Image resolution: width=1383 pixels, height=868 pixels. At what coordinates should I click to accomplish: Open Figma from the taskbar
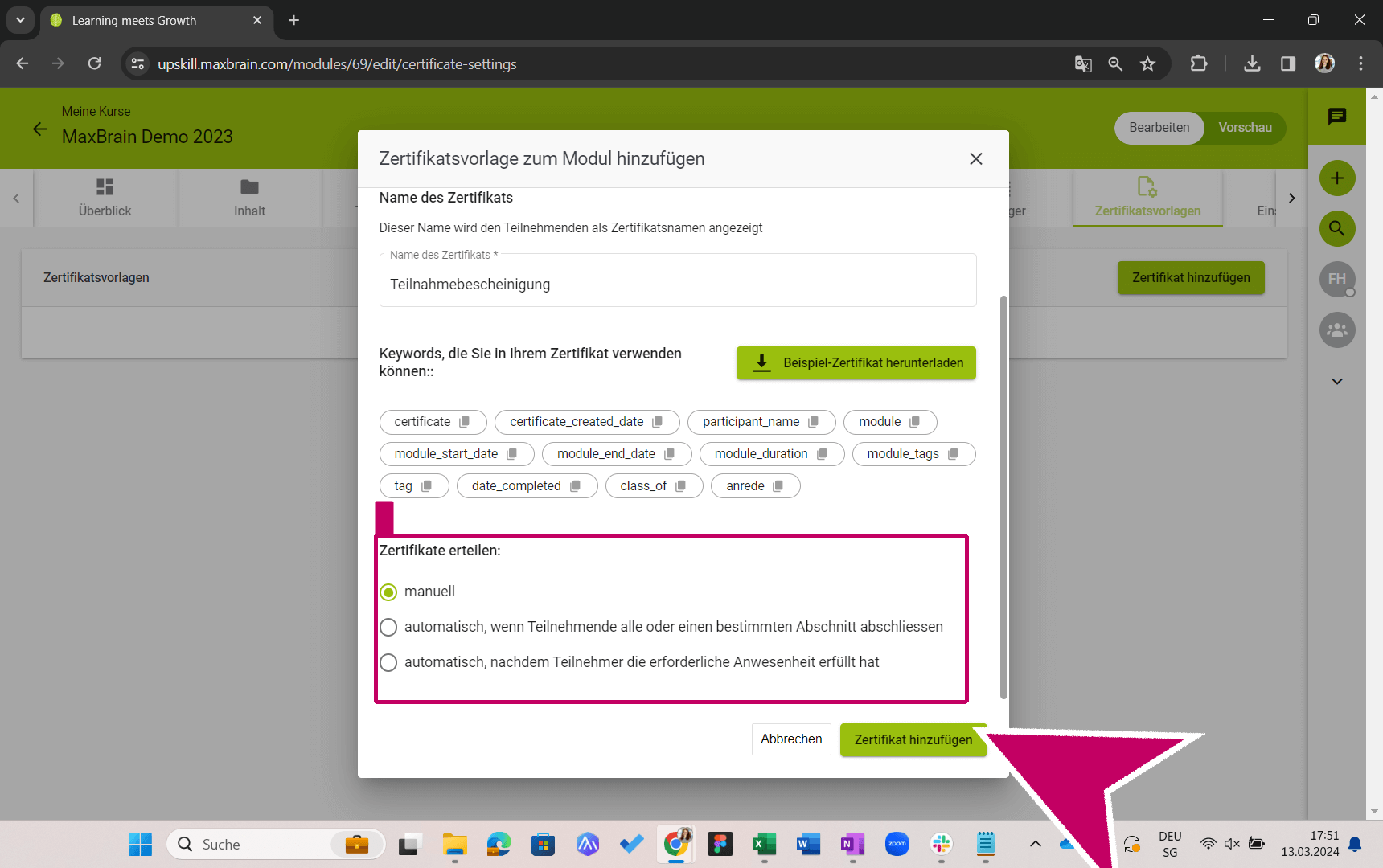click(x=720, y=844)
